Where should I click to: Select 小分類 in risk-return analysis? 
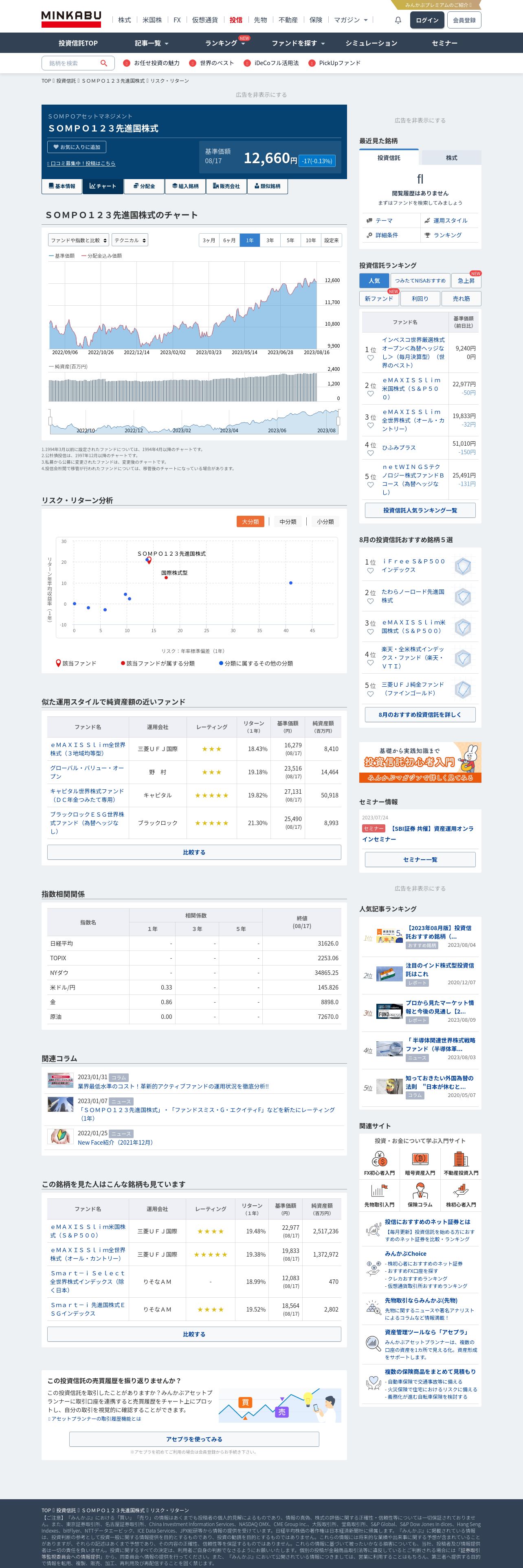click(x=325, y=522)
